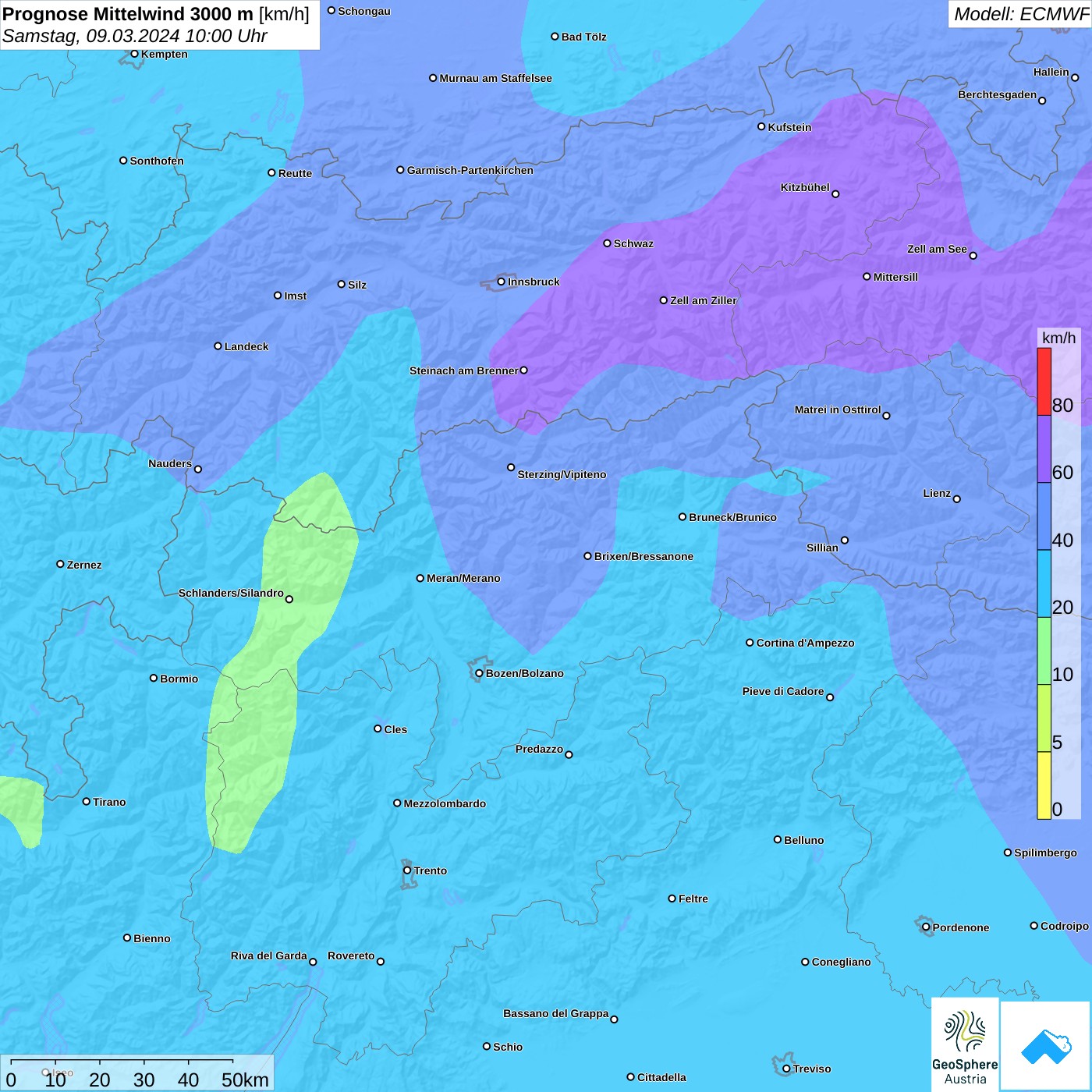Click the green 10-20 km/h legend color
Viewport: 1092px width, 1092px height.
[1044, 651]
